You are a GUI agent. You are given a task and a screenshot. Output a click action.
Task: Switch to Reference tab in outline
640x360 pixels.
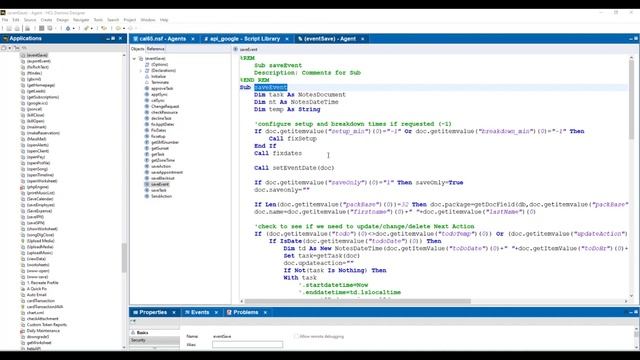coord(156,49)
